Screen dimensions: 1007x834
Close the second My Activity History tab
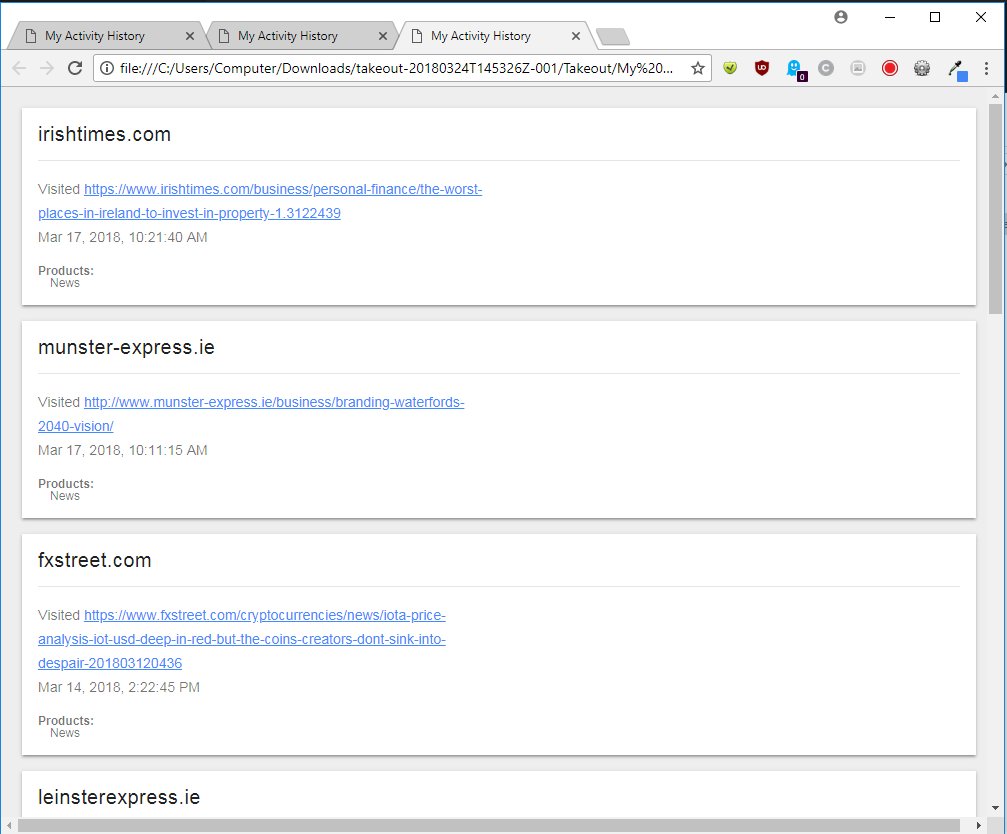pyautogui.click(x=383, y=36)
